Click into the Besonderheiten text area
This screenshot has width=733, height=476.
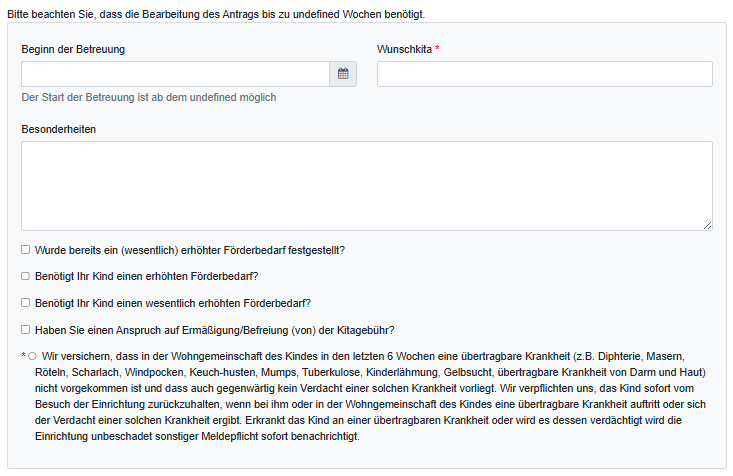point(366,186)
